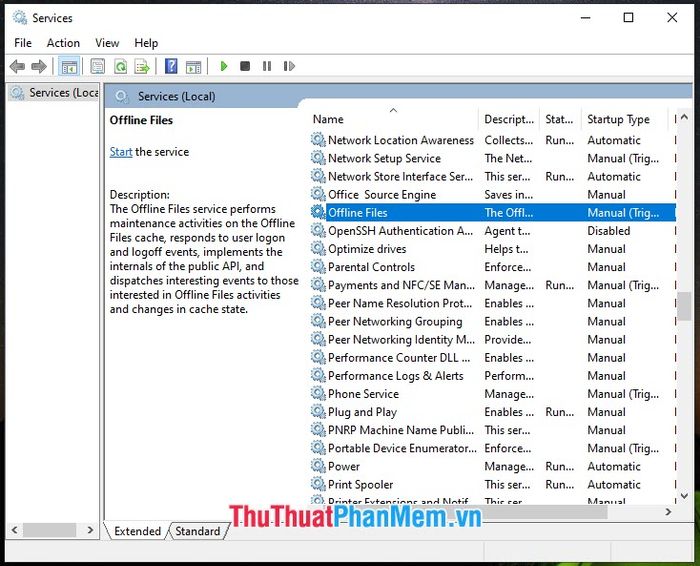The width and height of the screenshot is (700, 566).
Task: Open the View menu
Action: [107, 43]
